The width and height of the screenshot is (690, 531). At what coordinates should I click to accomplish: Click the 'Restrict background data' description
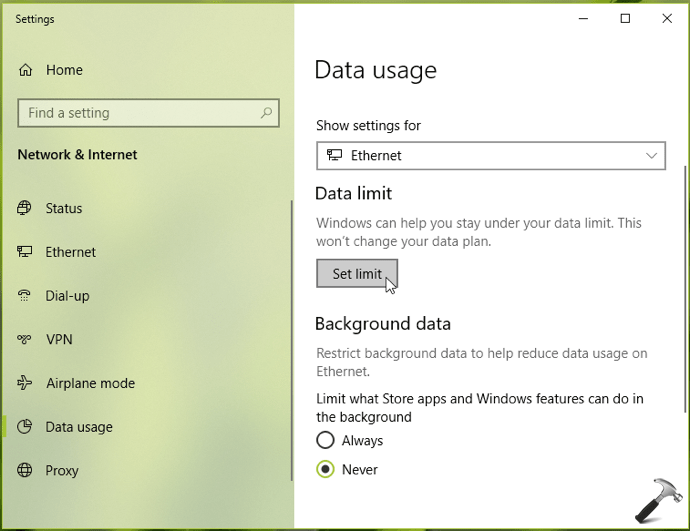(x=482, y=362)
